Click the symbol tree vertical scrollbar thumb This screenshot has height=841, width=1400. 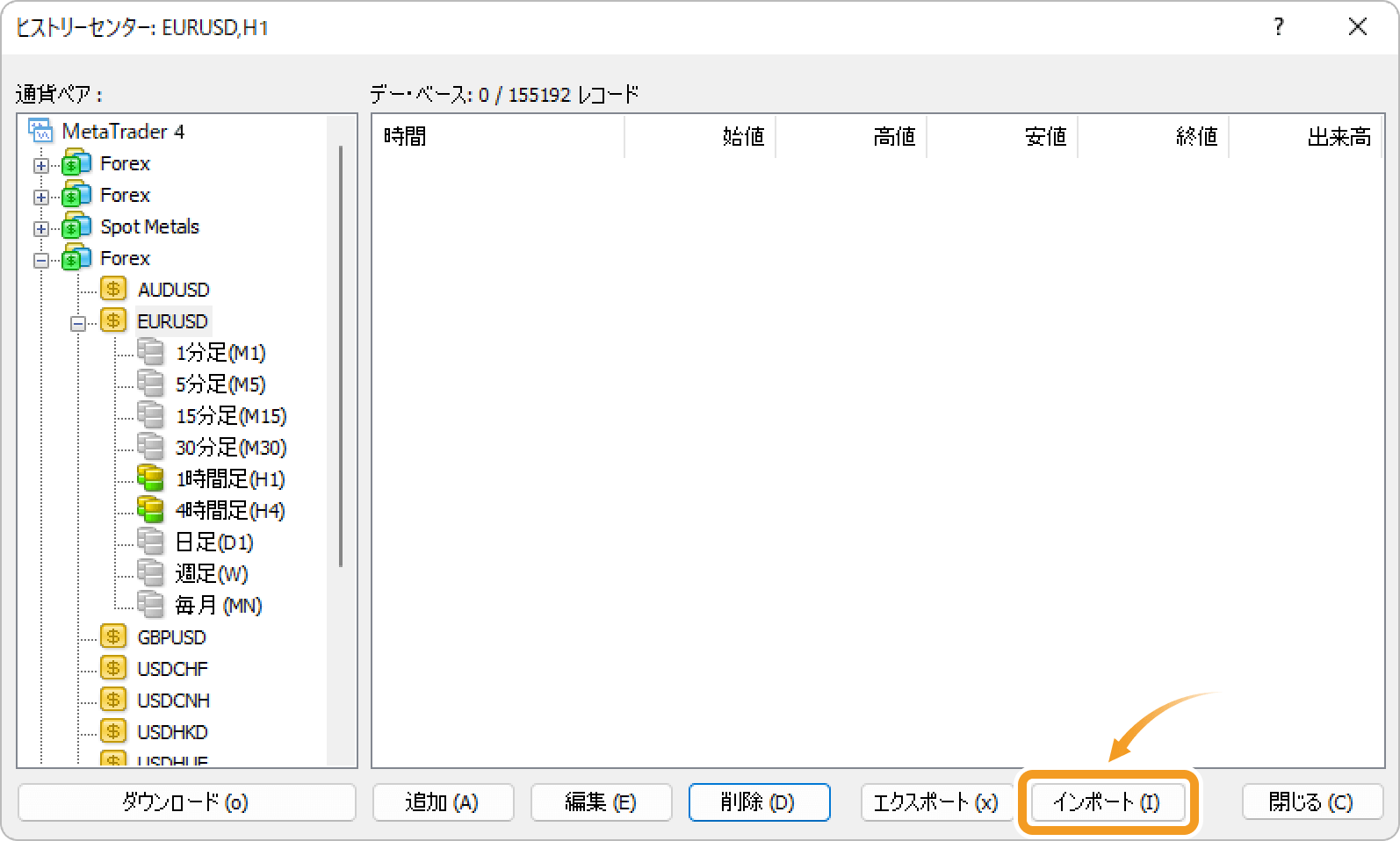(x=341, y=356)
